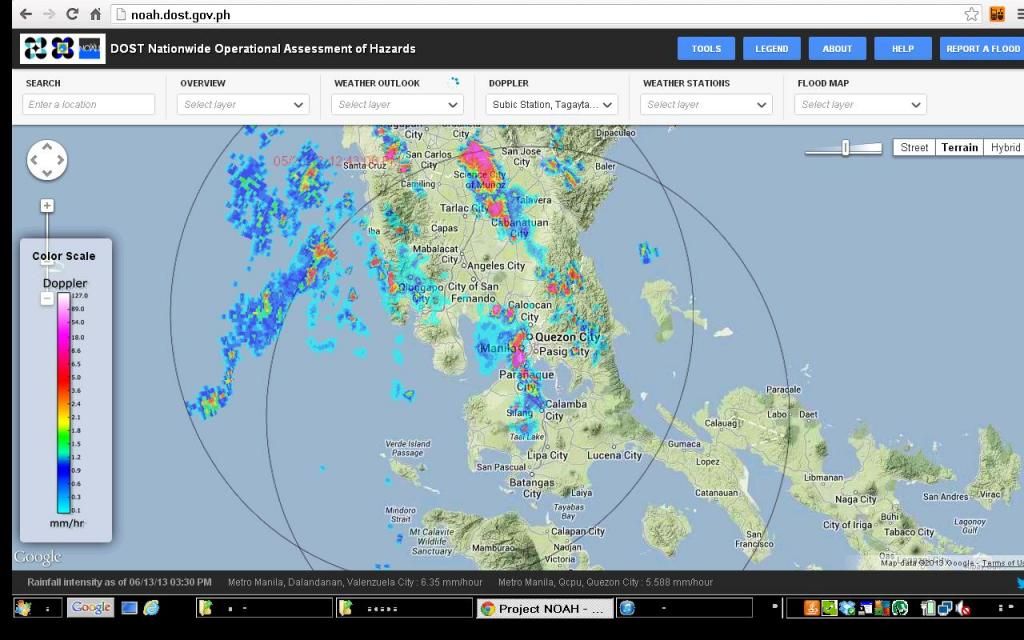Click the network monitors tray icon

point(946,608)
